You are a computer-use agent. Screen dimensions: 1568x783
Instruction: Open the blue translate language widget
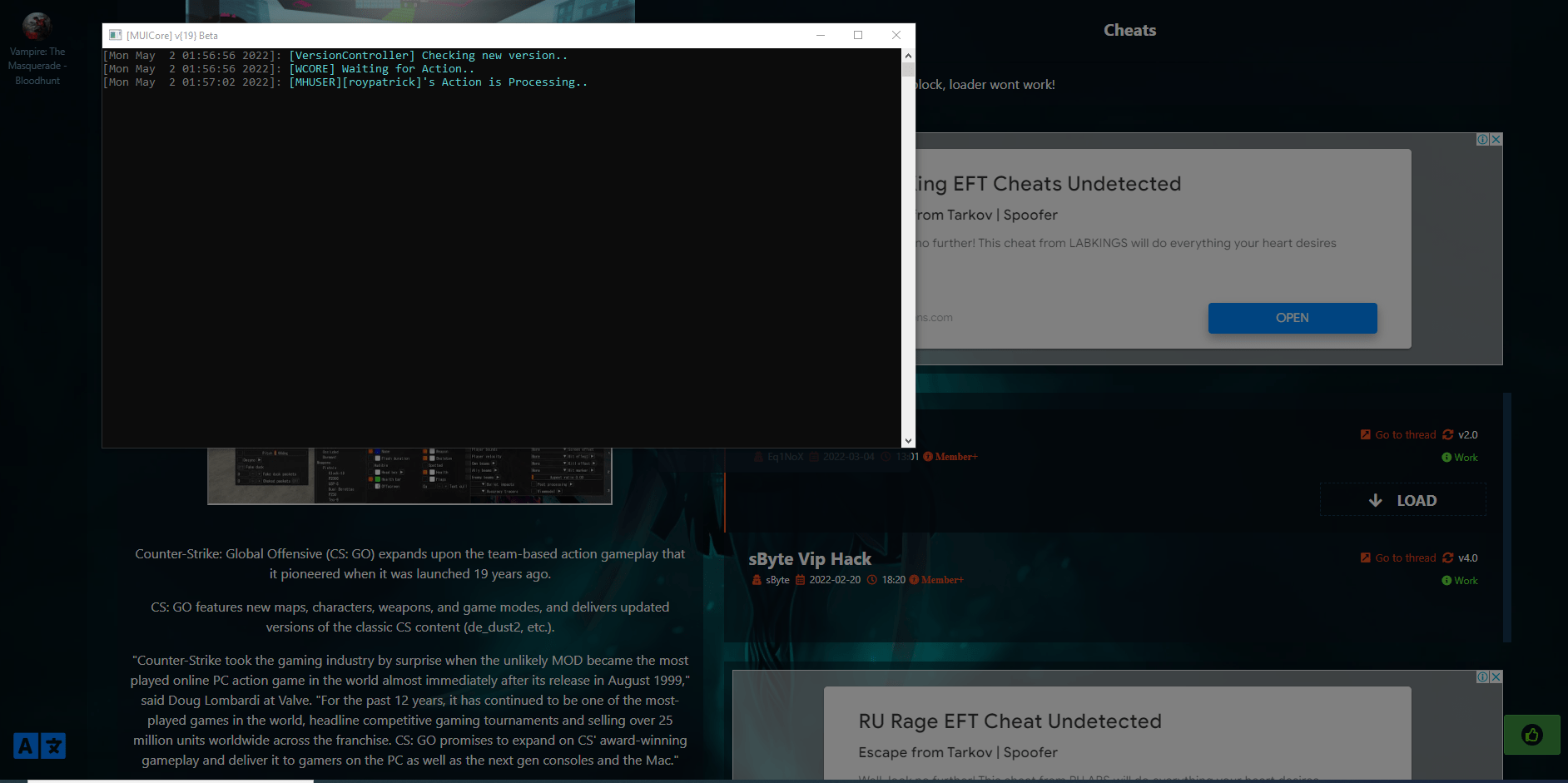[39, 746]
